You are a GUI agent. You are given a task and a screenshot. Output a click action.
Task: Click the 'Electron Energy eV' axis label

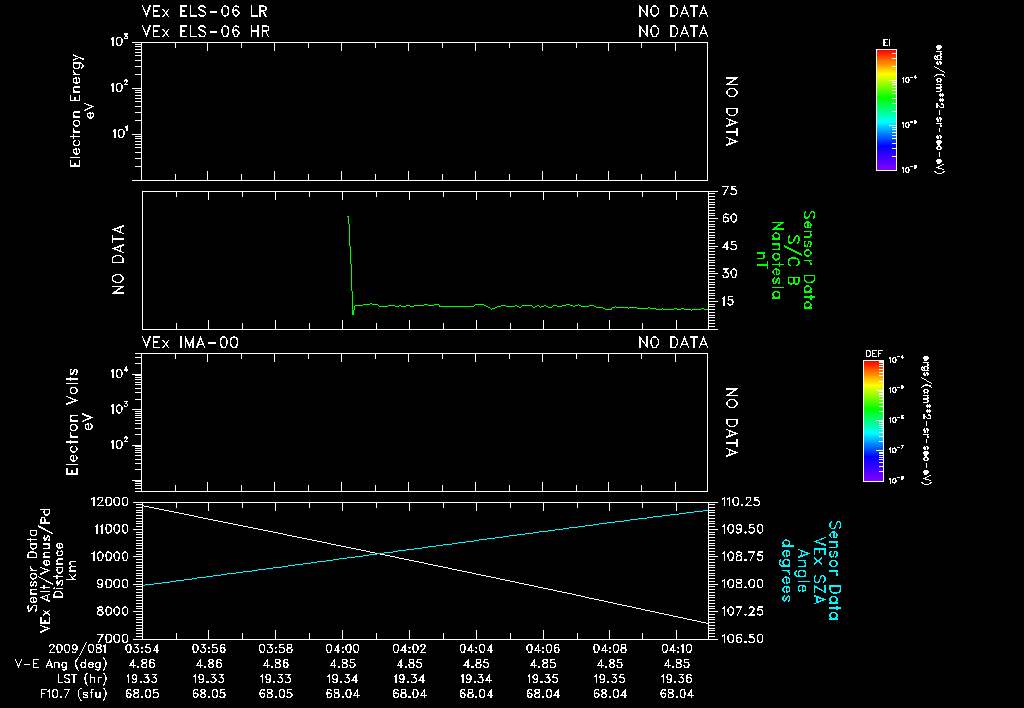(82, 111)
